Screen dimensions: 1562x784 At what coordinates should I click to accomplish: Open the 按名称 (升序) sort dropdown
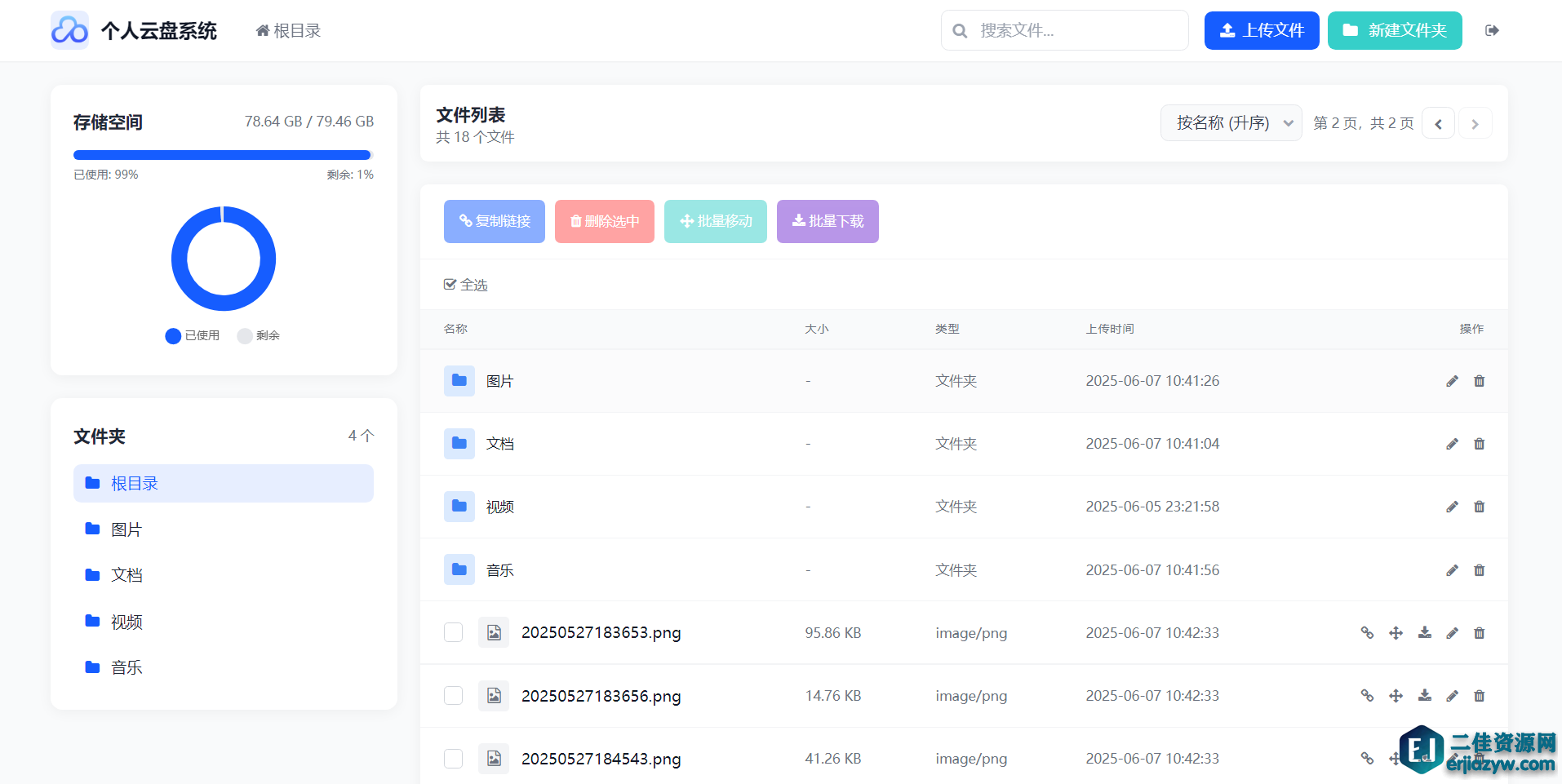pos(1230,123)
